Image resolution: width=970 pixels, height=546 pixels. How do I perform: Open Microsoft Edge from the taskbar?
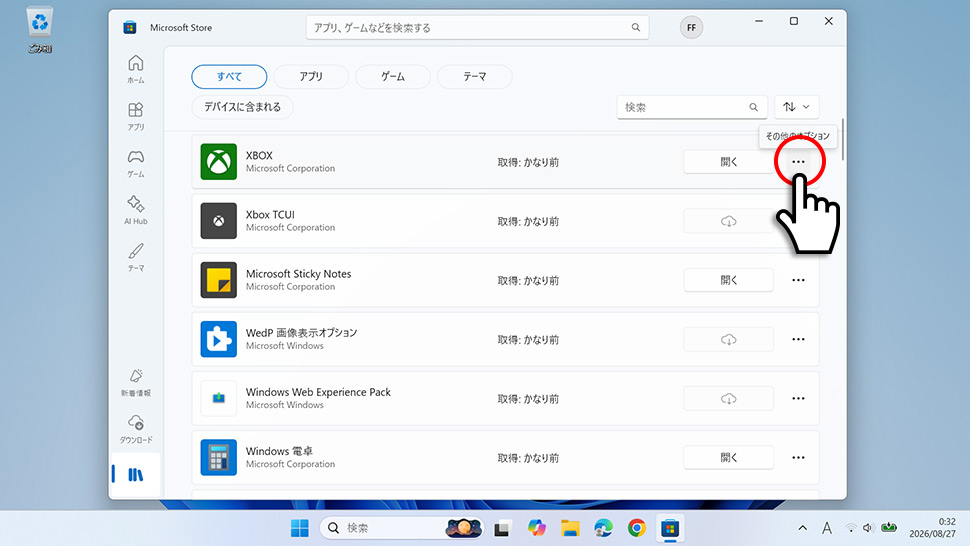603,528
